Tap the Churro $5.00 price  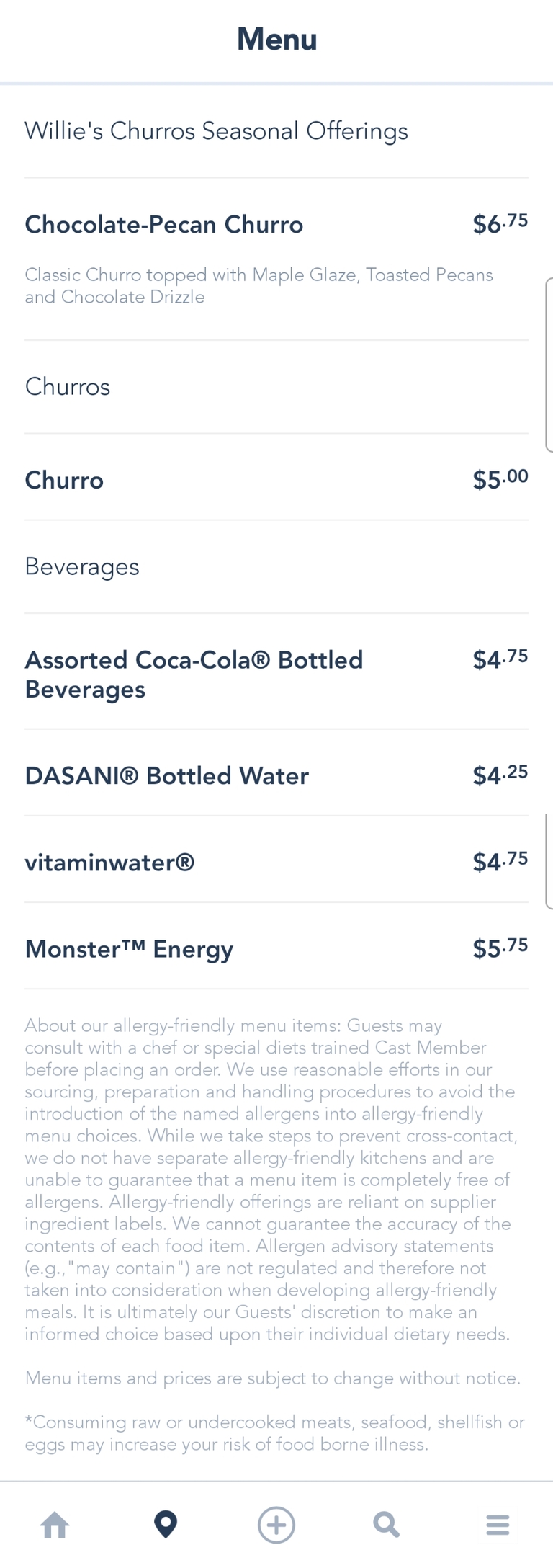500,479
